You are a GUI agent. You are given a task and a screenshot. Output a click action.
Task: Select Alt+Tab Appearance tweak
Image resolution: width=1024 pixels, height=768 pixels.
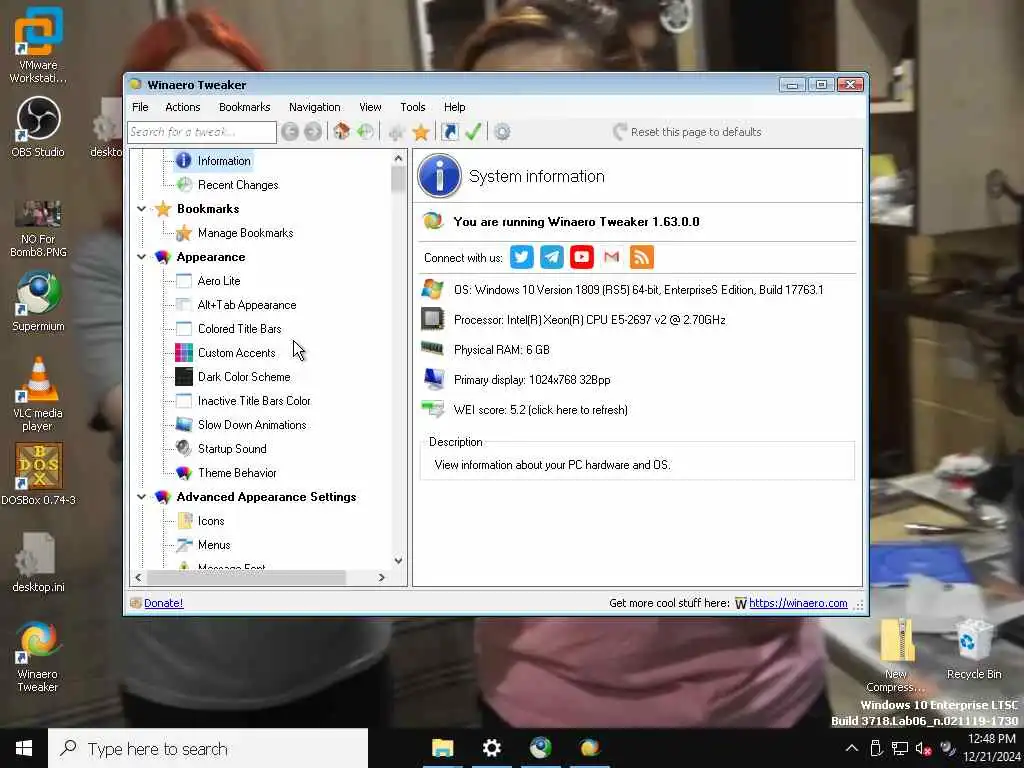point(247,305)
